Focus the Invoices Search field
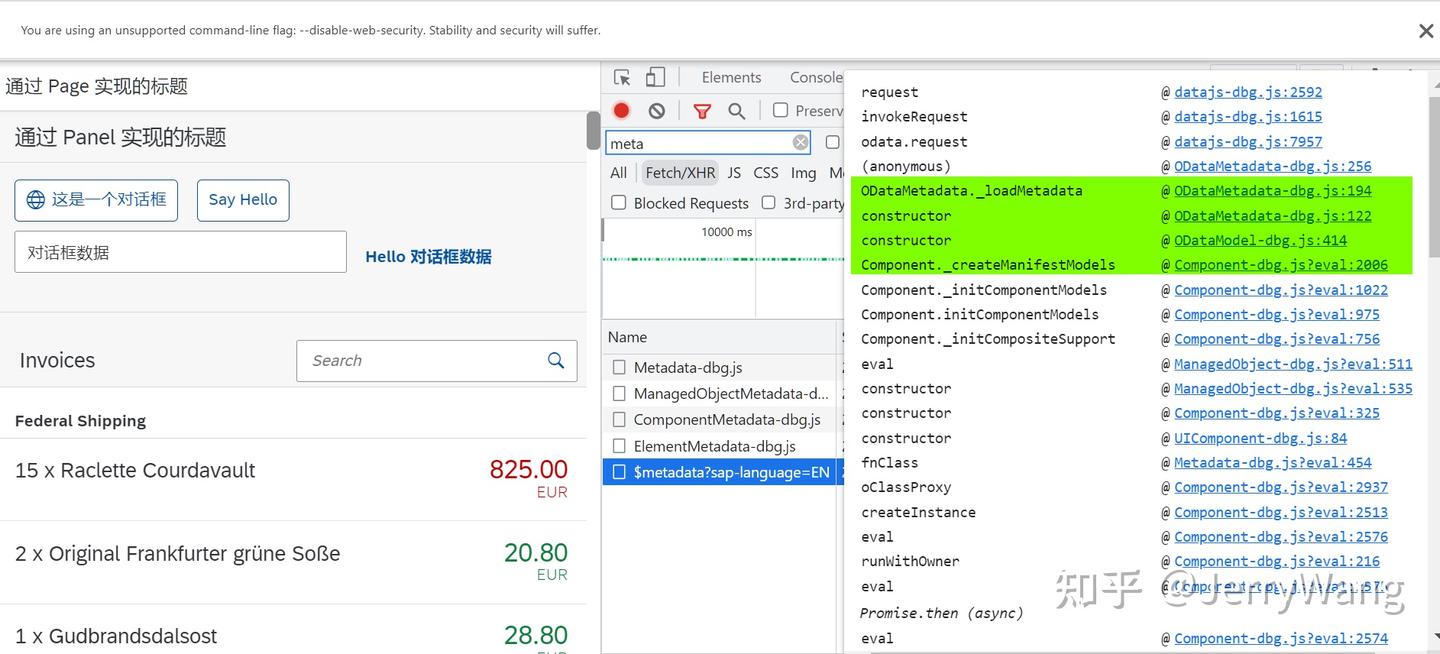This screenshot has width=1440, height=654. (437, 360)
